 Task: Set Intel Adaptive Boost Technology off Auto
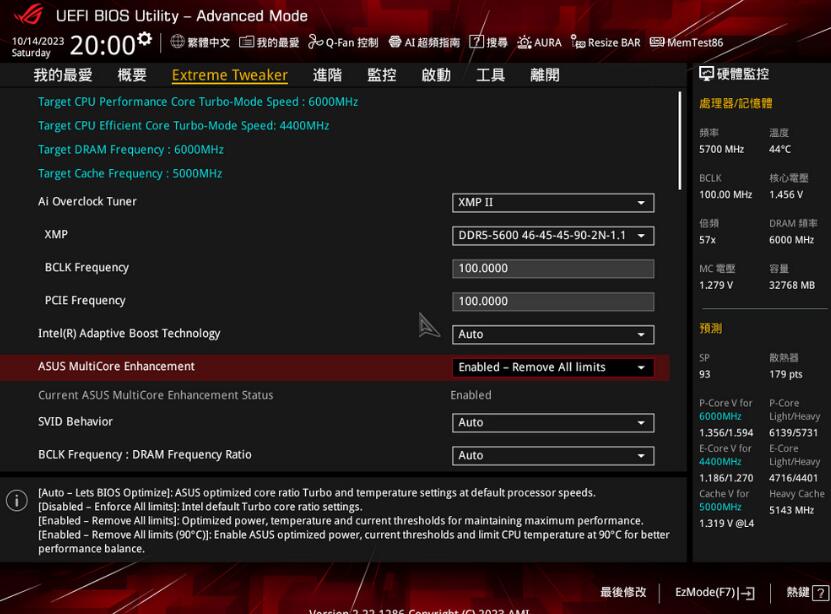(553, 334)
